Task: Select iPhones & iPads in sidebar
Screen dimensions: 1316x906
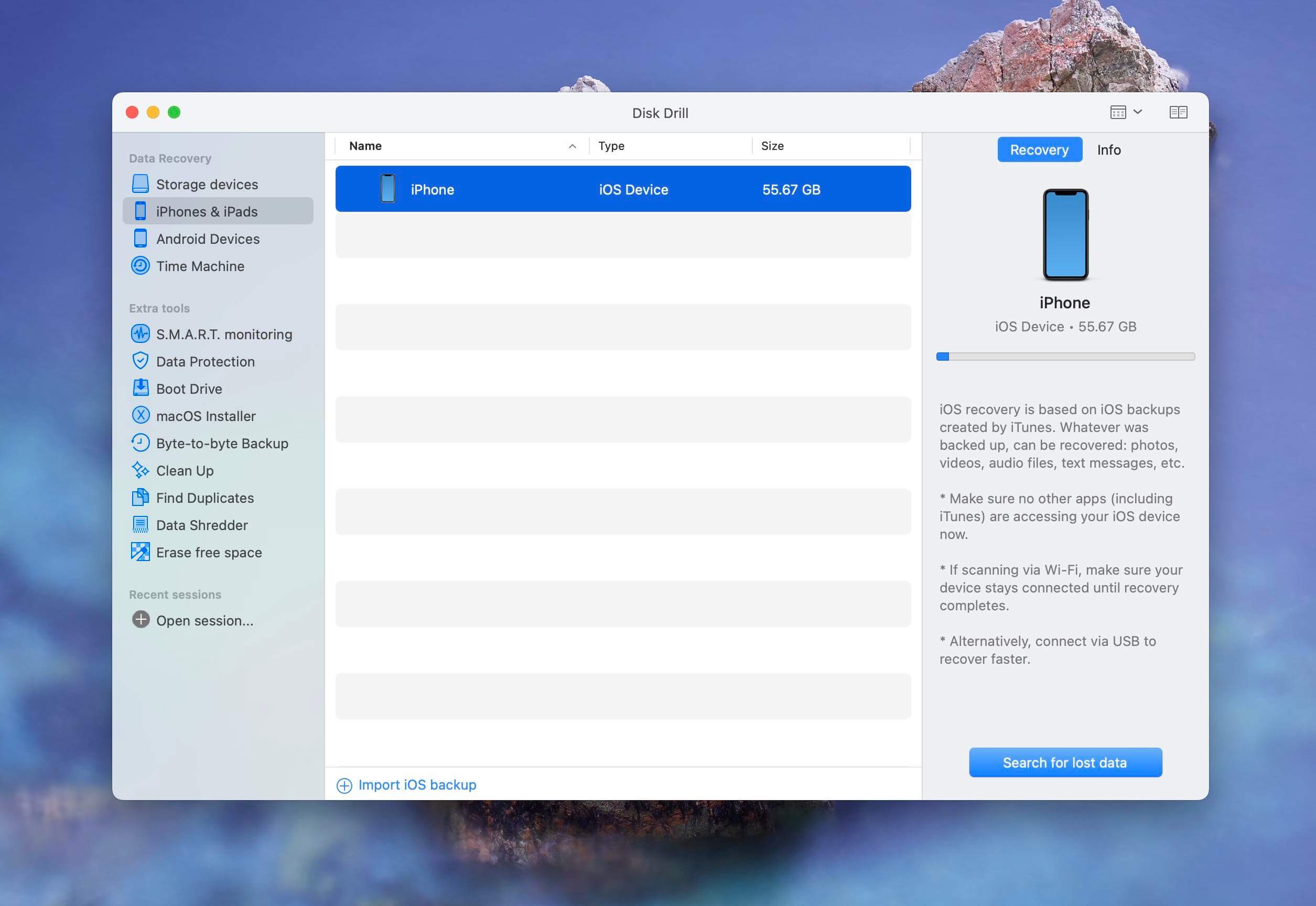Action: point(218,211)
